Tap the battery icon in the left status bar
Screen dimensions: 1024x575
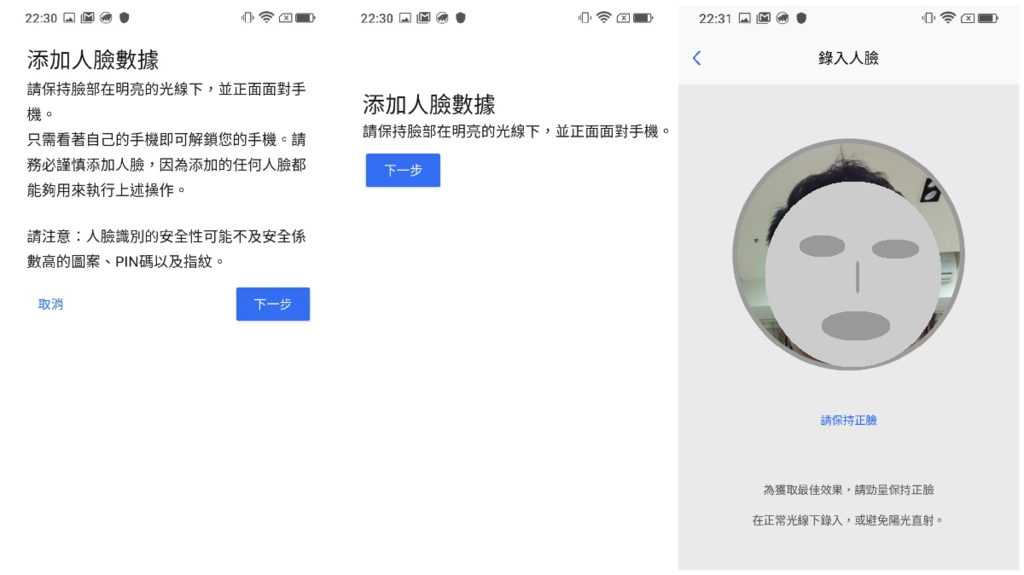(305, 18)
